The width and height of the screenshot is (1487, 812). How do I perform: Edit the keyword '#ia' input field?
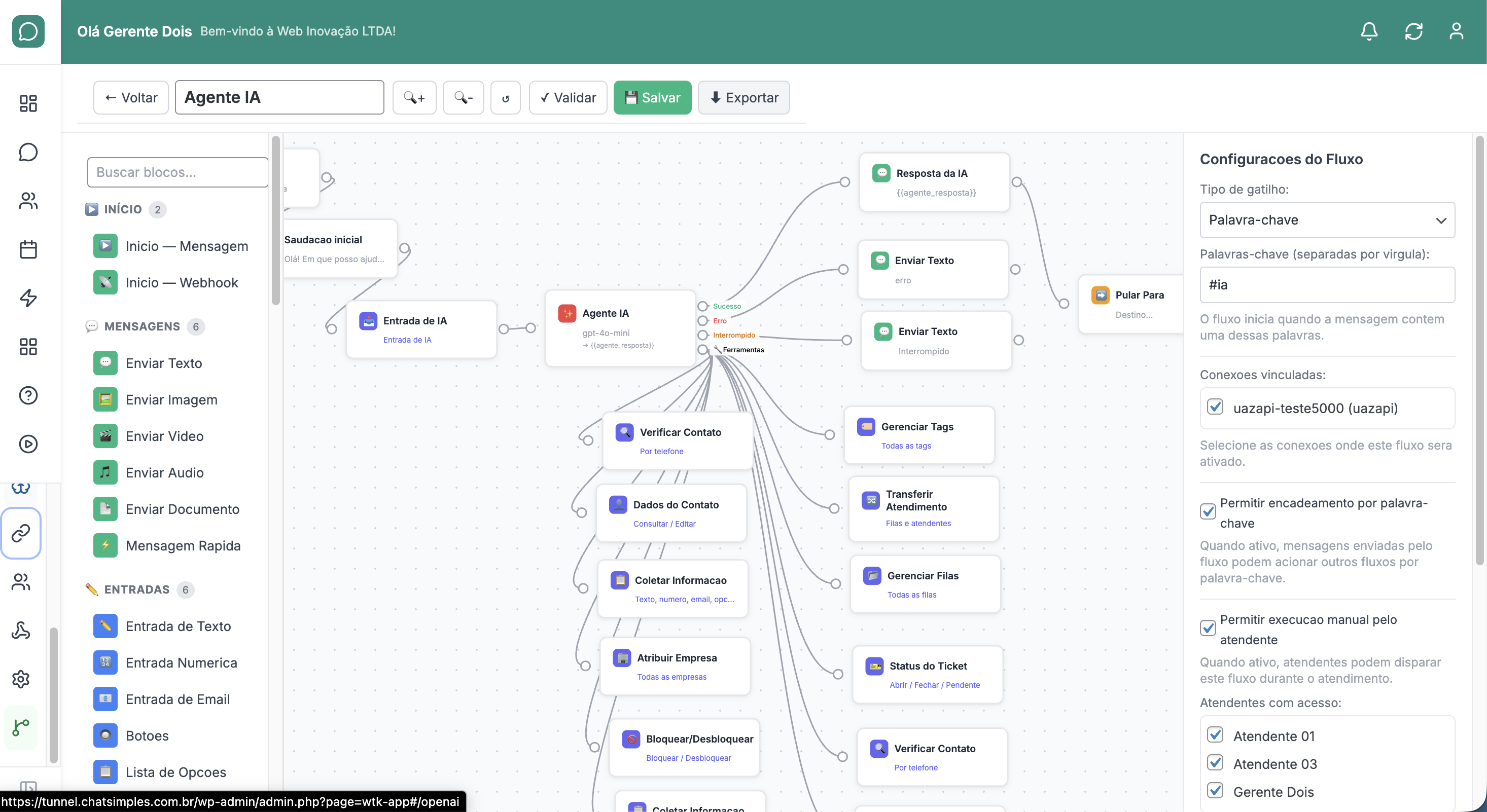point(1327,284)
